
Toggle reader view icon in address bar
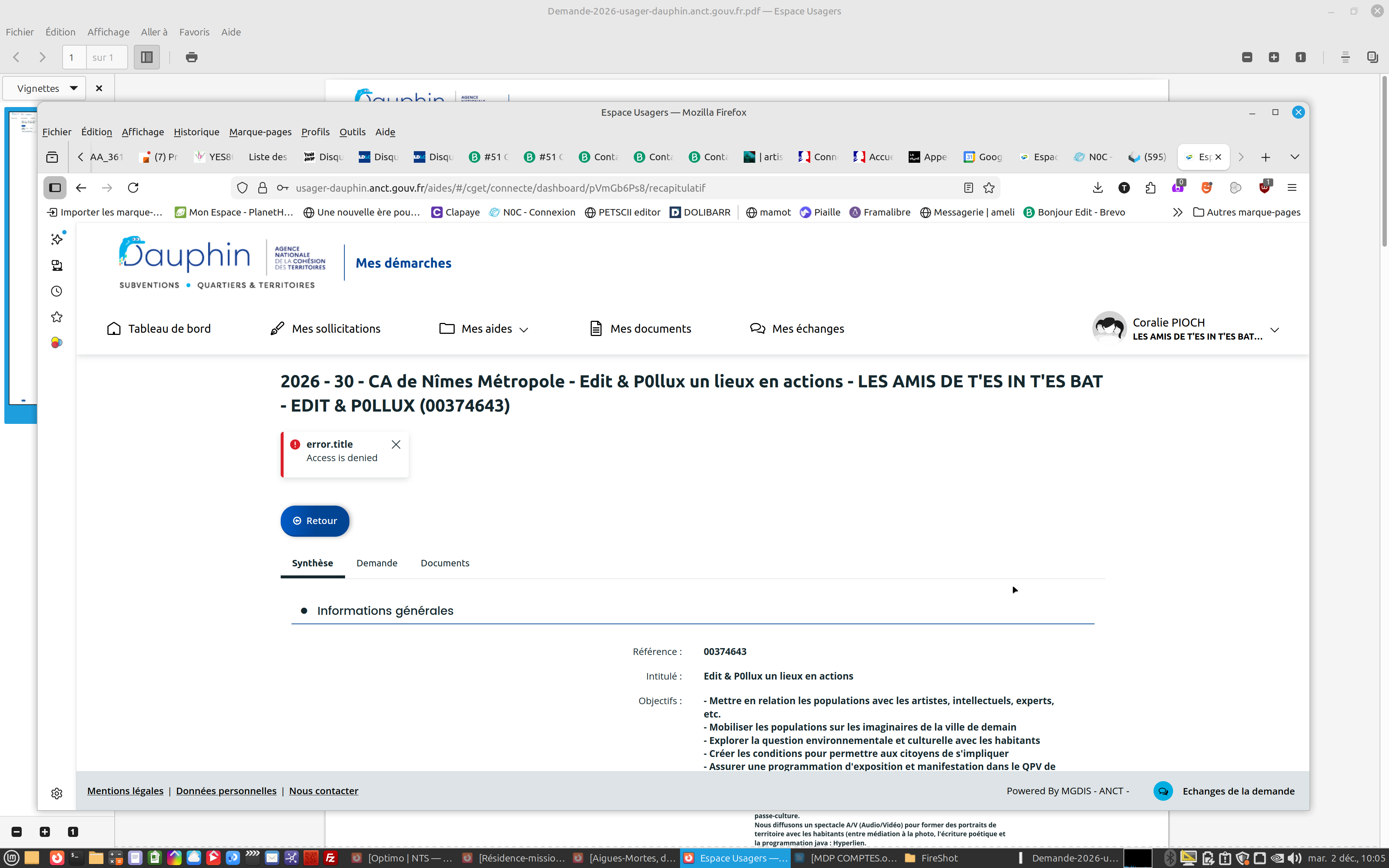tap(968, 188)
